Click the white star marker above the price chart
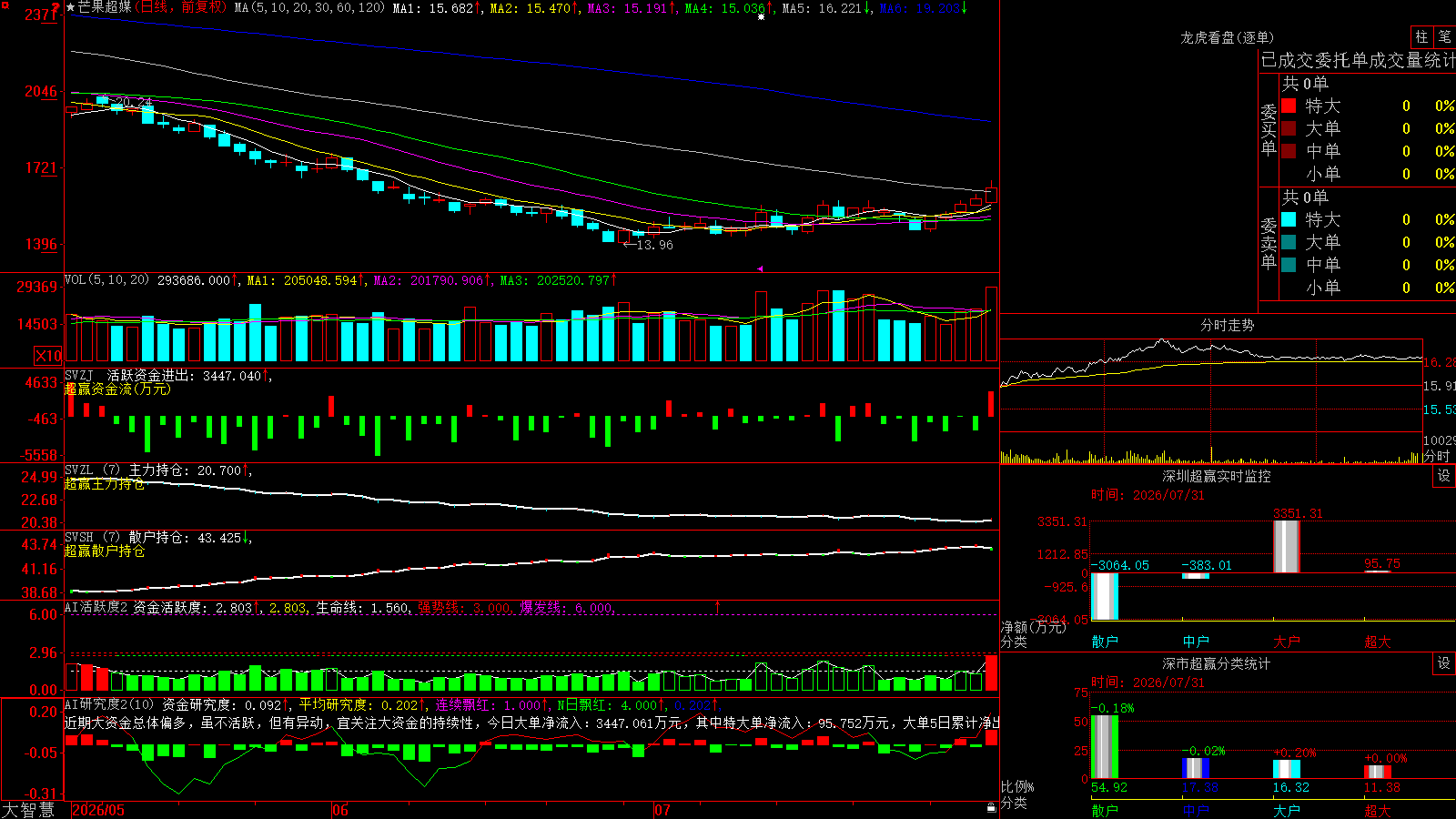This screenshot has height=819, width=1456. click(x=762, y=16)
